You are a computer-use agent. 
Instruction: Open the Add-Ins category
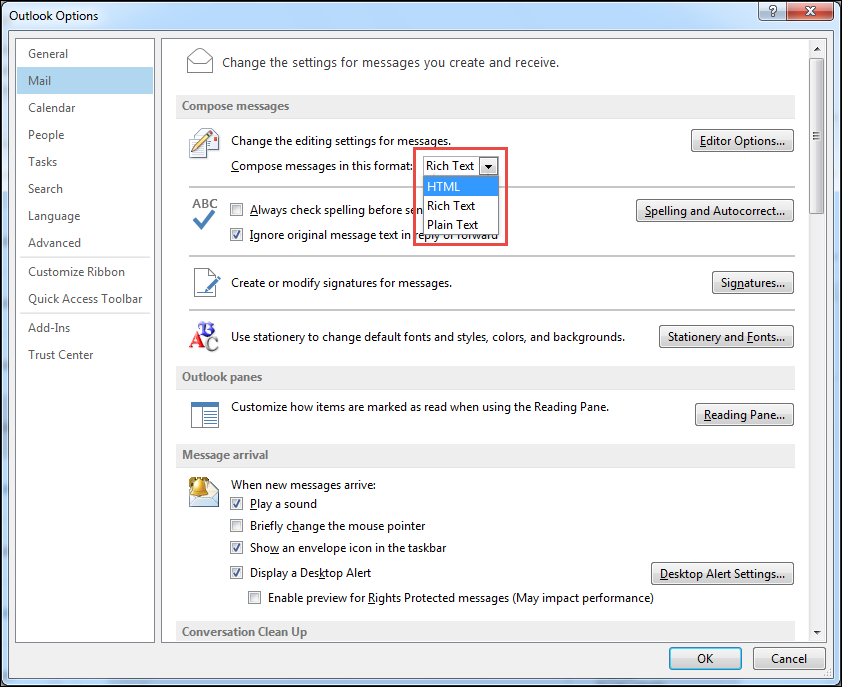tap(85, 328)
